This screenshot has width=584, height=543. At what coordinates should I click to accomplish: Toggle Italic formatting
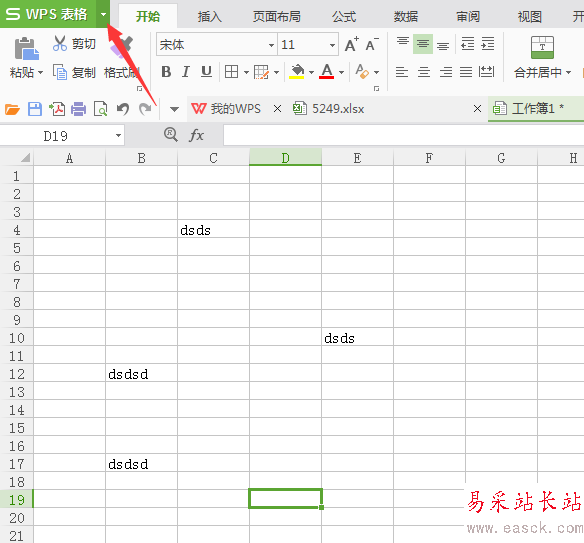click(x=185, y=72)
